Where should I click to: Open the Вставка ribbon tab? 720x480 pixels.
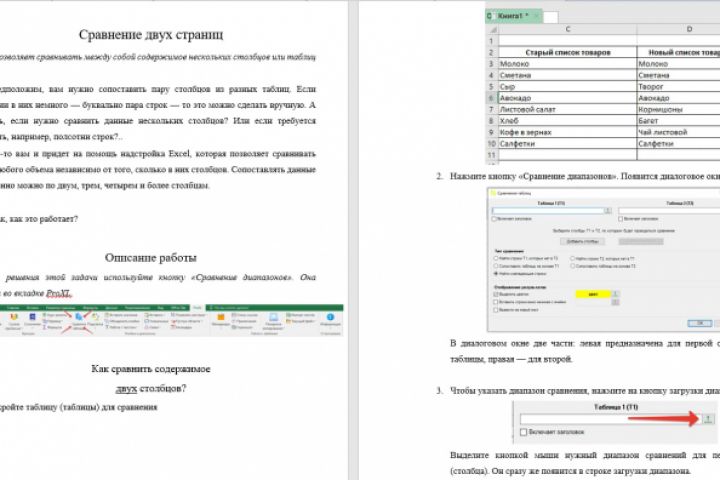pos(32,307)
